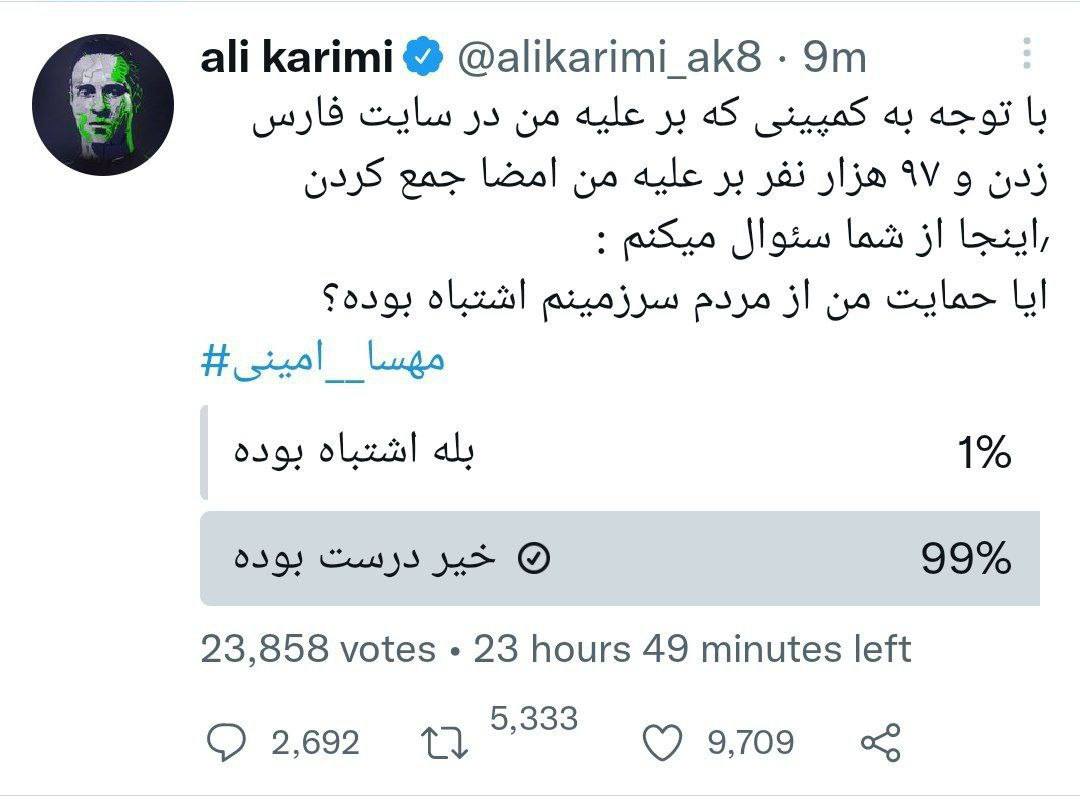
Task: Click the 9m timestamp
Action: click(x=834, y=58)
